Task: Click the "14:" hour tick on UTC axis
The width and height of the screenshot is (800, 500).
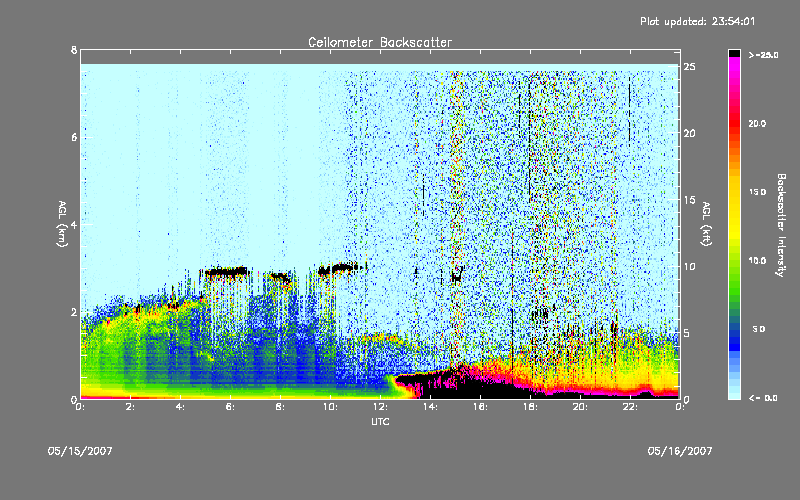Action: click(x=431, y=407)
